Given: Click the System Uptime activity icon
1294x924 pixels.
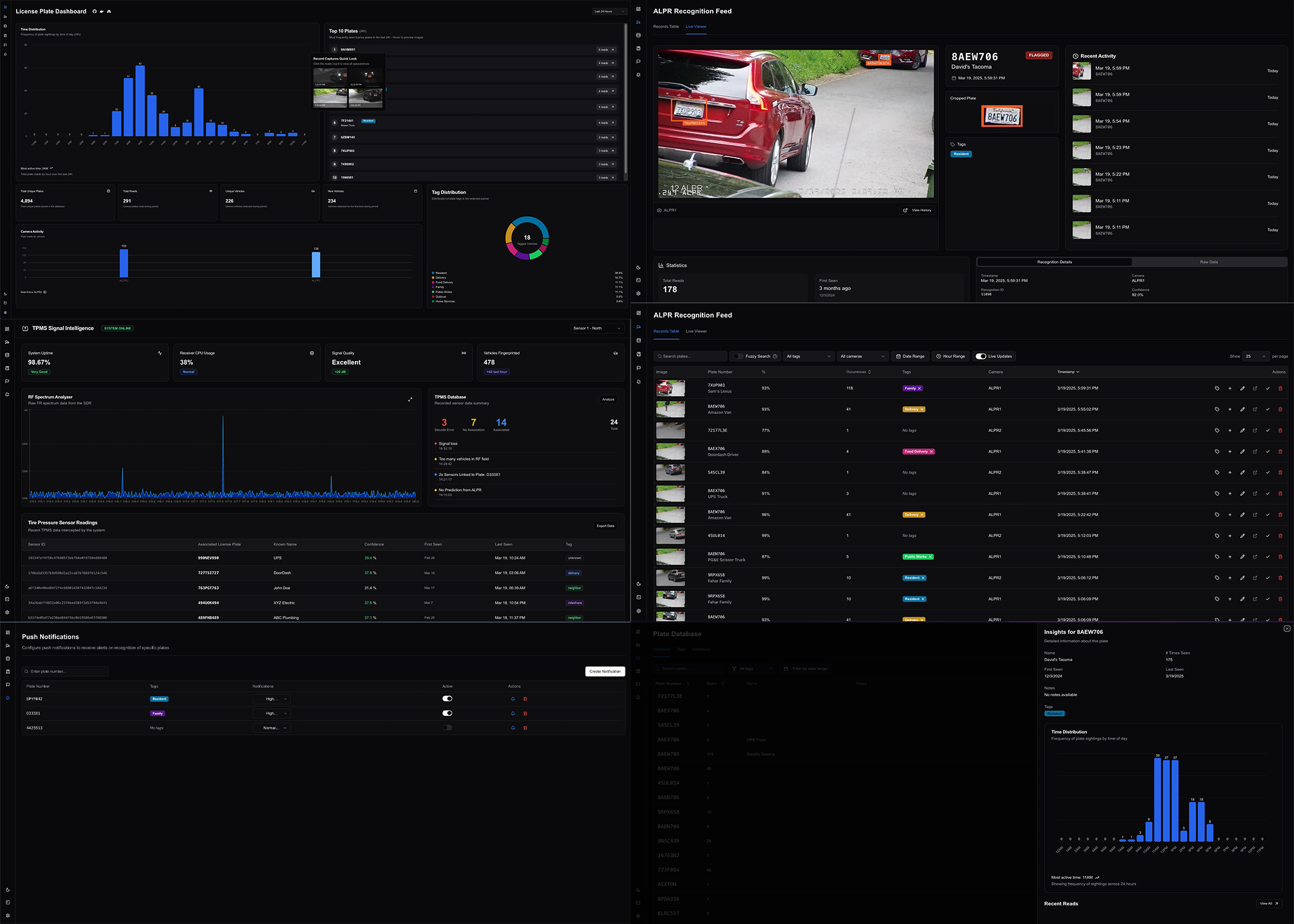Looking at the screenshot, I should tap(160, 353).
